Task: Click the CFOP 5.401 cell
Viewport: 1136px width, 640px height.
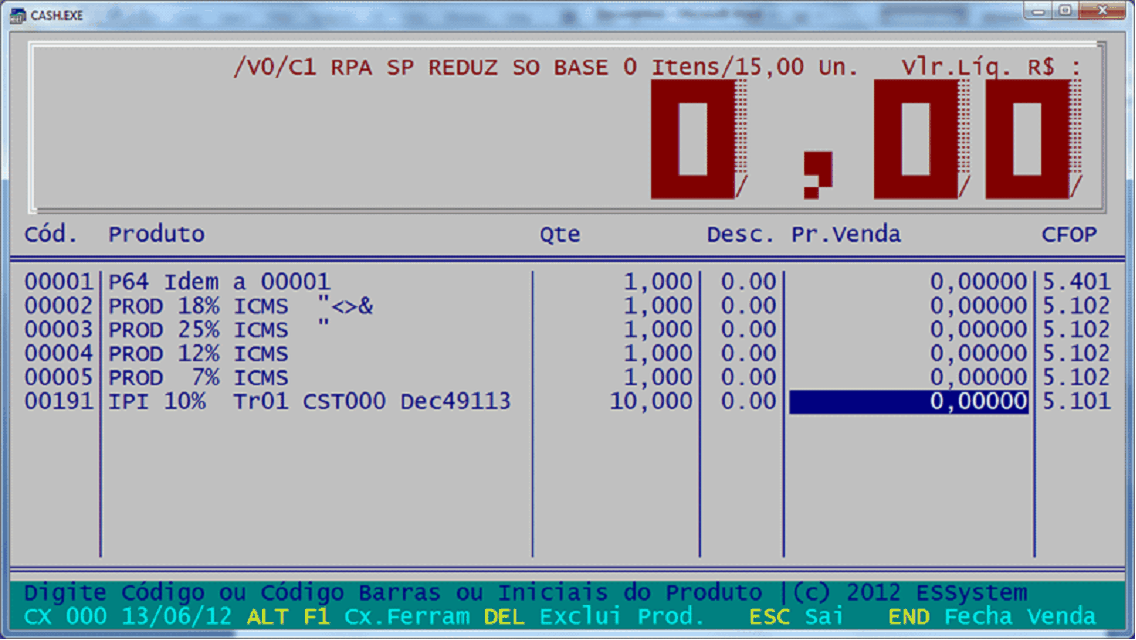Action: tap(1076, 282)
